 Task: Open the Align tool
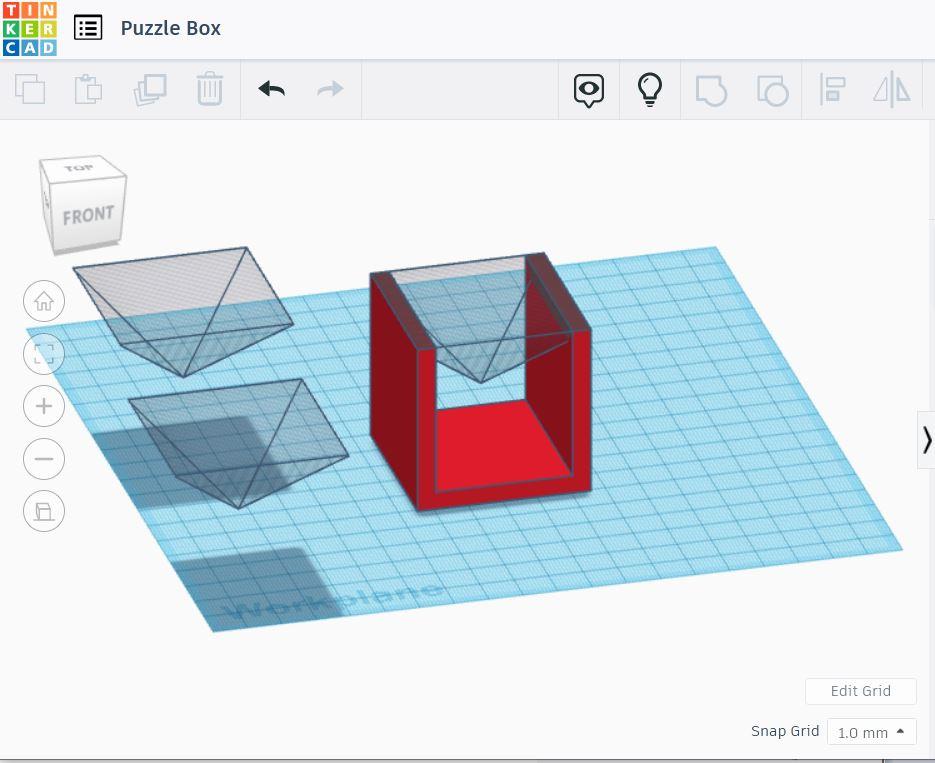point(832,90)
